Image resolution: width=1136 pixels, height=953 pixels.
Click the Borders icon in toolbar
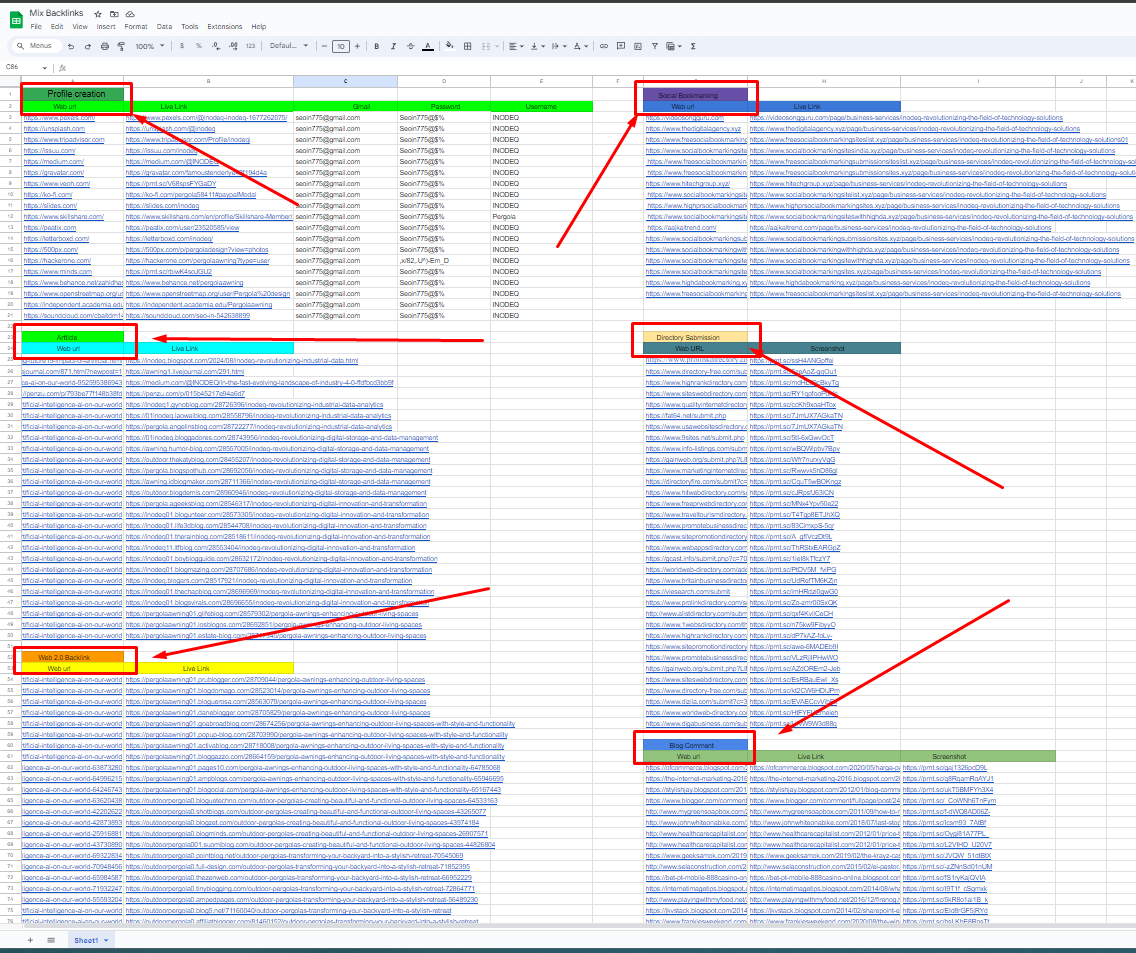click(465, 46)
